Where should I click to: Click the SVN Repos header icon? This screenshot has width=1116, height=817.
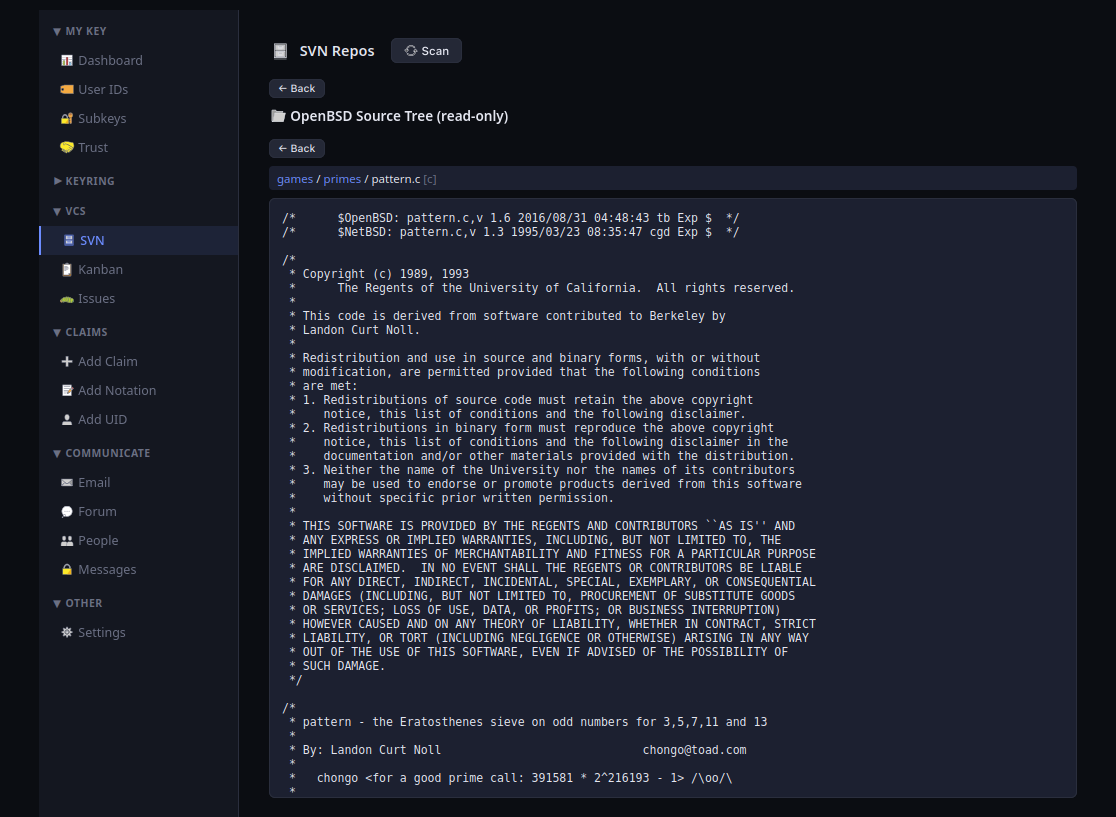coord(280,51)
